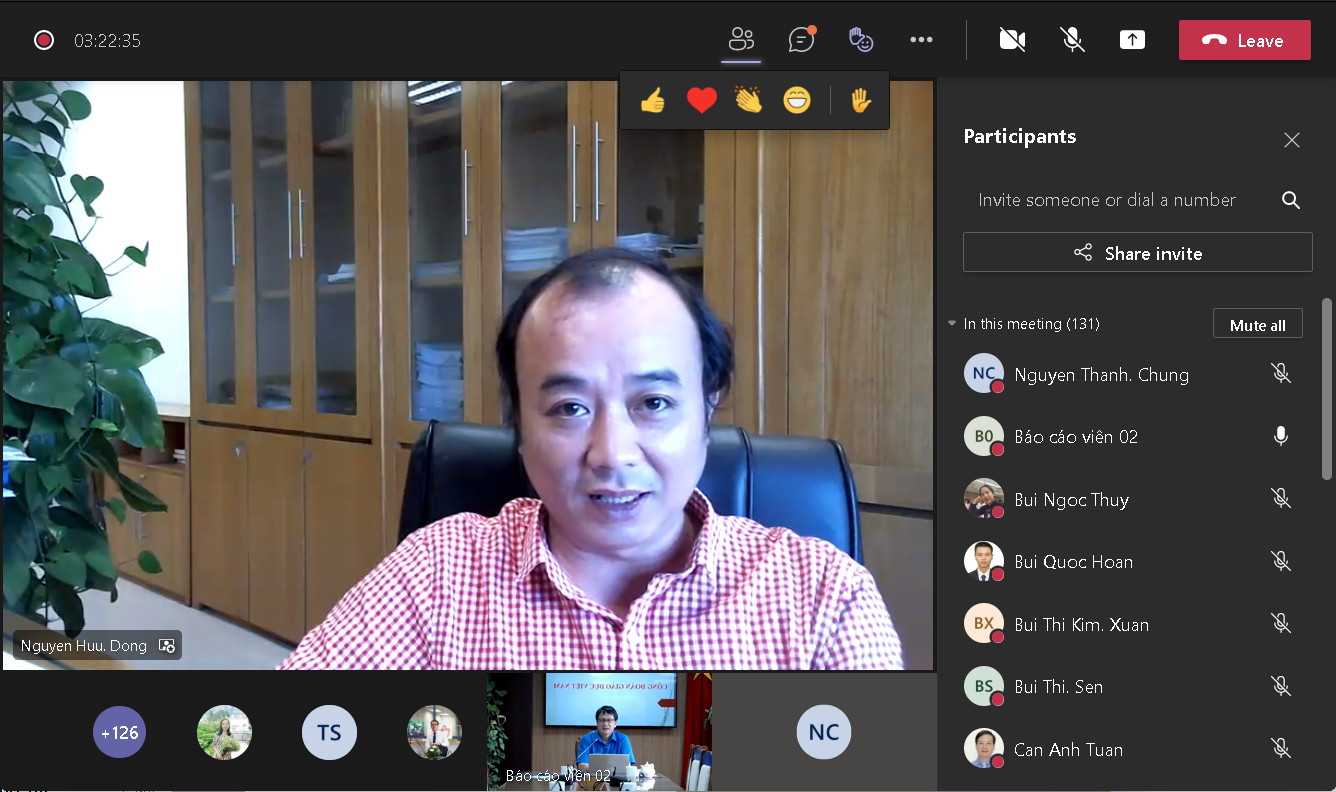The height and width of the screenshot is (792, 1336).
Task: Open the meeting chat conversation icon
Action: coord(801,40)
